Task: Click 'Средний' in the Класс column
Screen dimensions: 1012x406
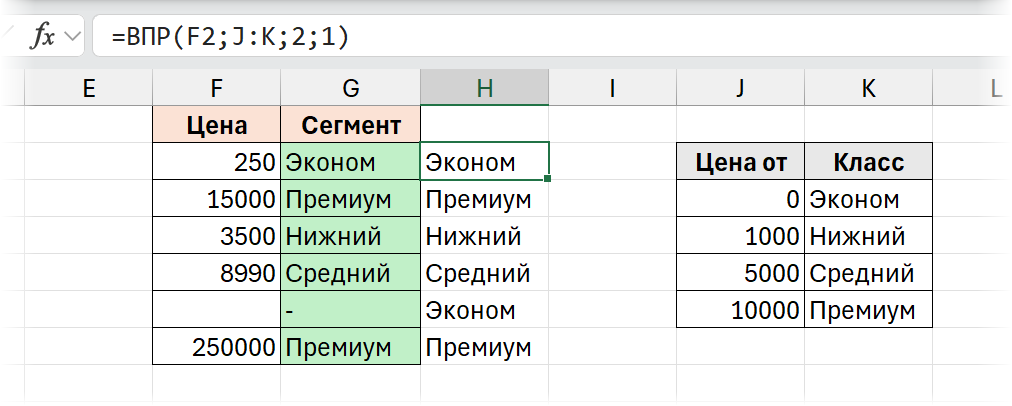Action: pyautogui.click(x=868, y=273)
